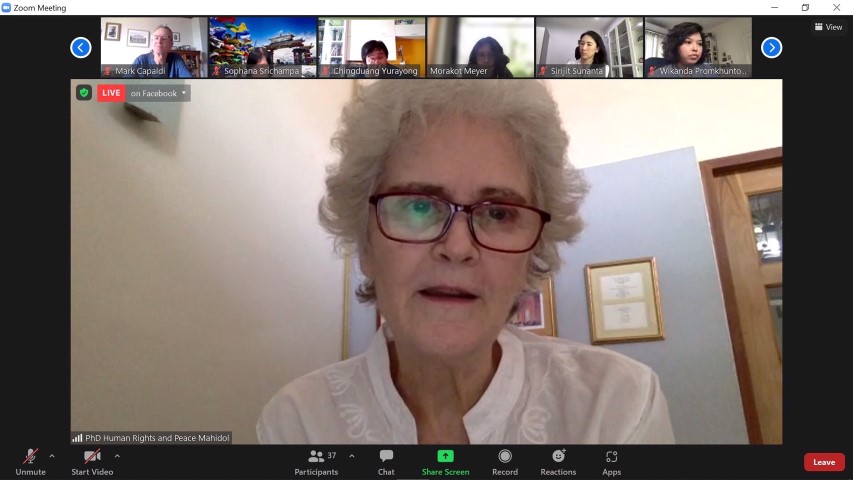Open the Participants panel
The image size is (853, 480).
coord(316,462)
